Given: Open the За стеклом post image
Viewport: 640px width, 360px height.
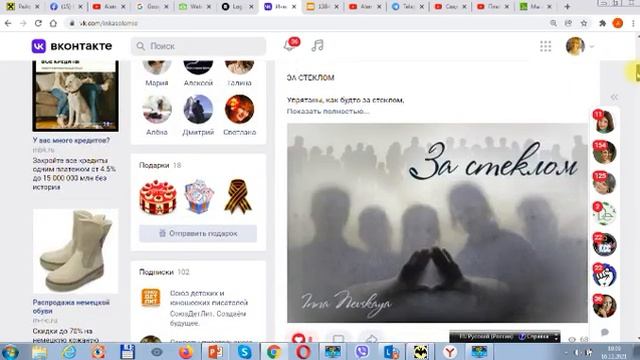Looking at the screenshot, I should 438,223.
